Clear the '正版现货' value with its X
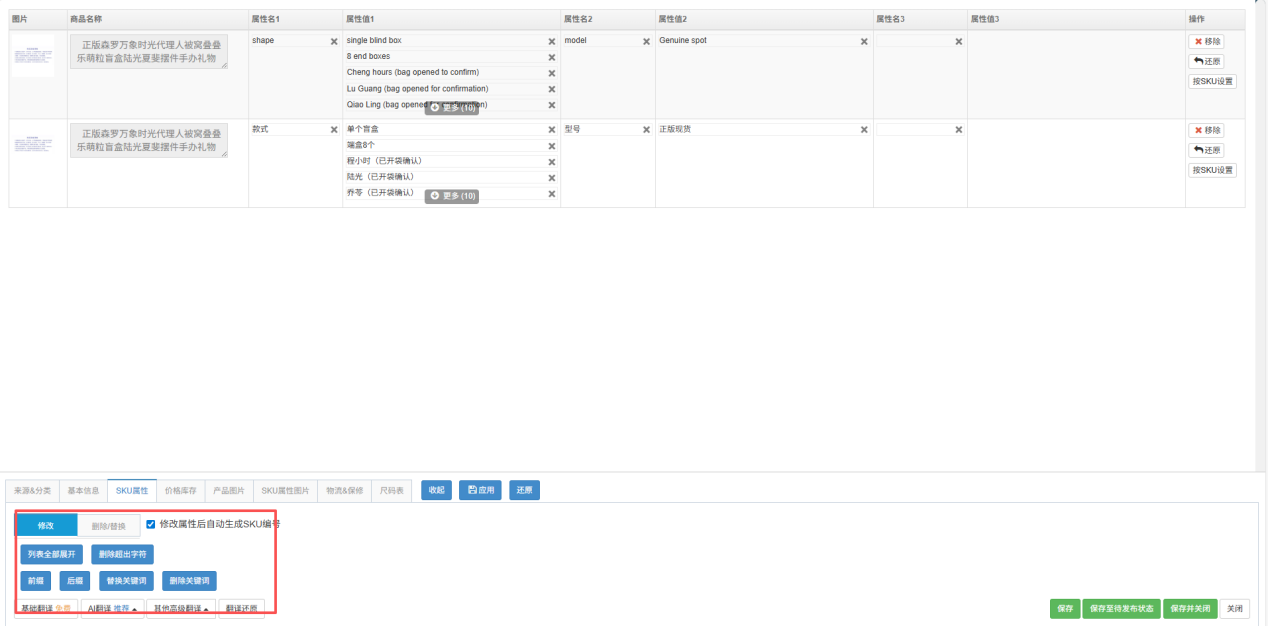 pyautogui.click(x=864, y=129)
